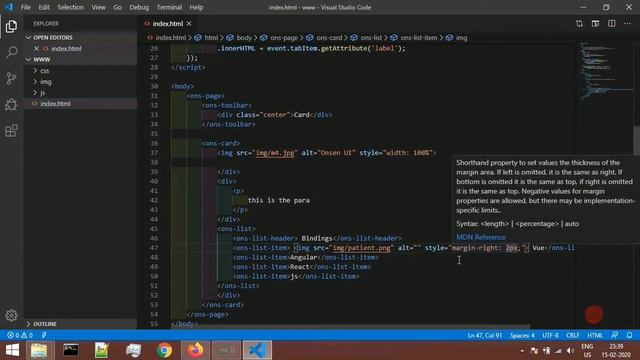Viewport: 640px width, 360px height.
Task: Open the View menu
Action: pos(98,7)
